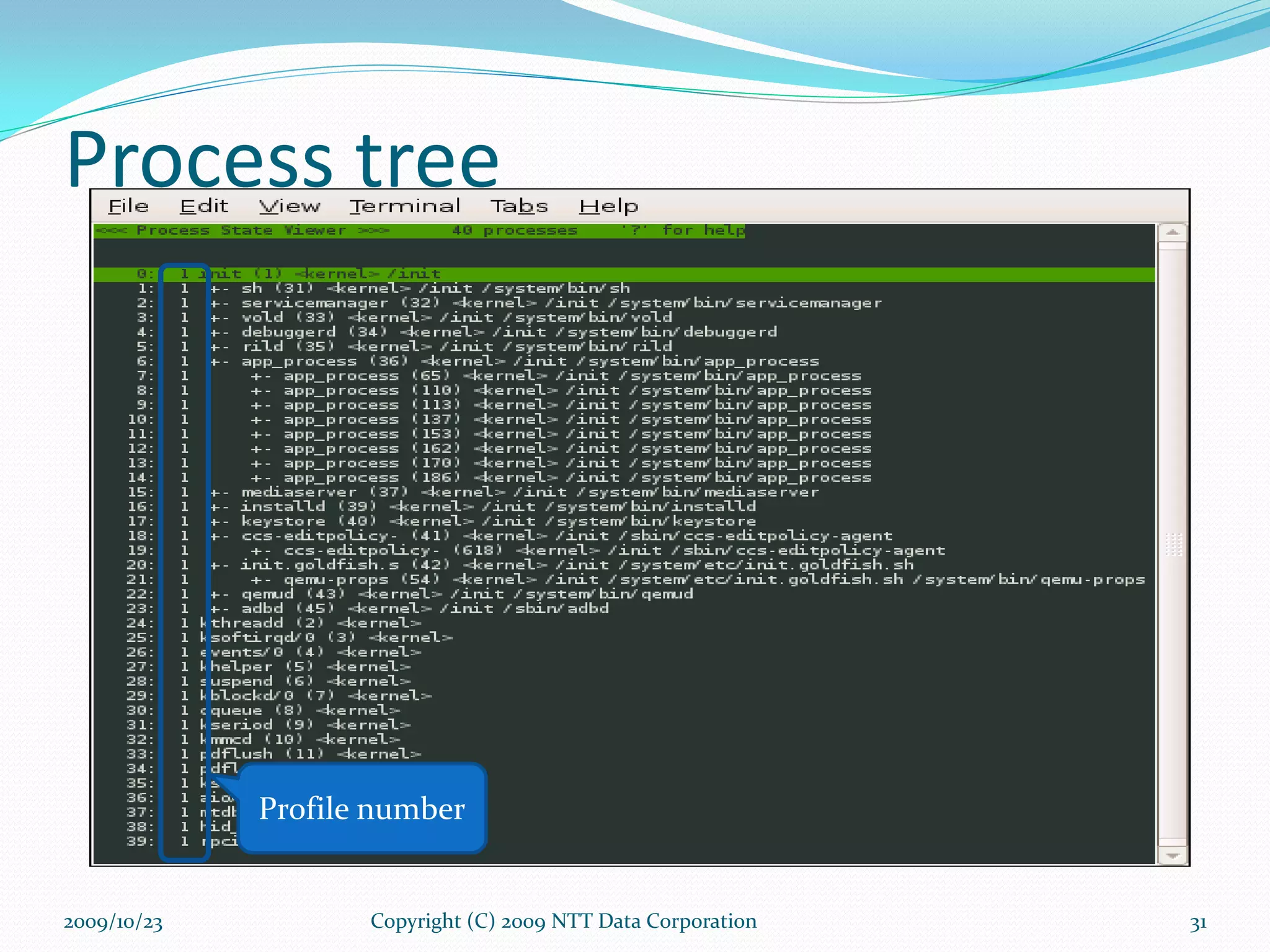1270x952 pixels.
Task: Open the File menu
Action: pyautogui.click(x=128, y=206)
